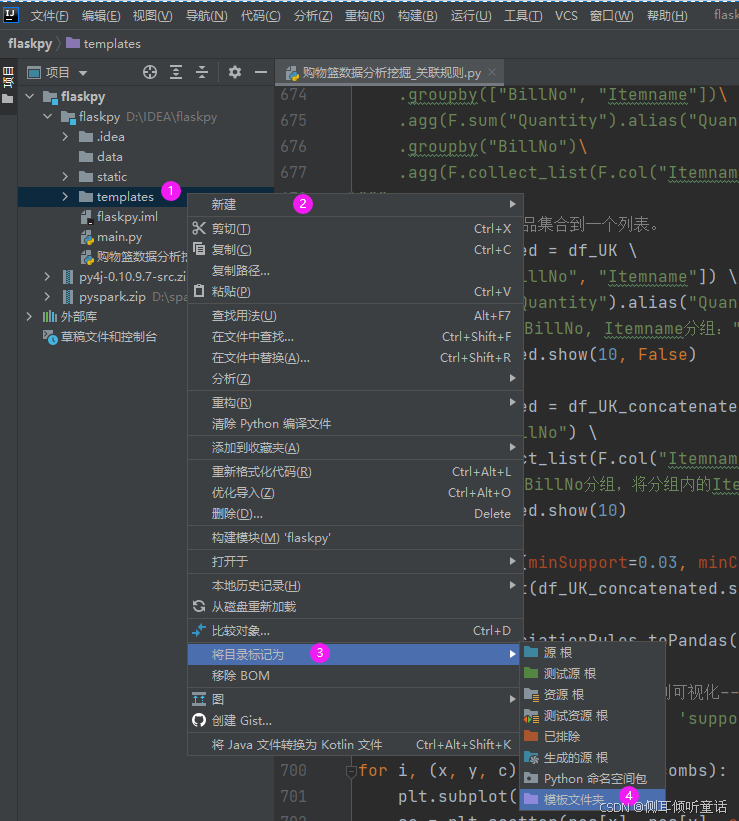Screen dimensions: 739x821
Task: Open the 本地历史记录(H) submenu
Action: tap(355, 585)
